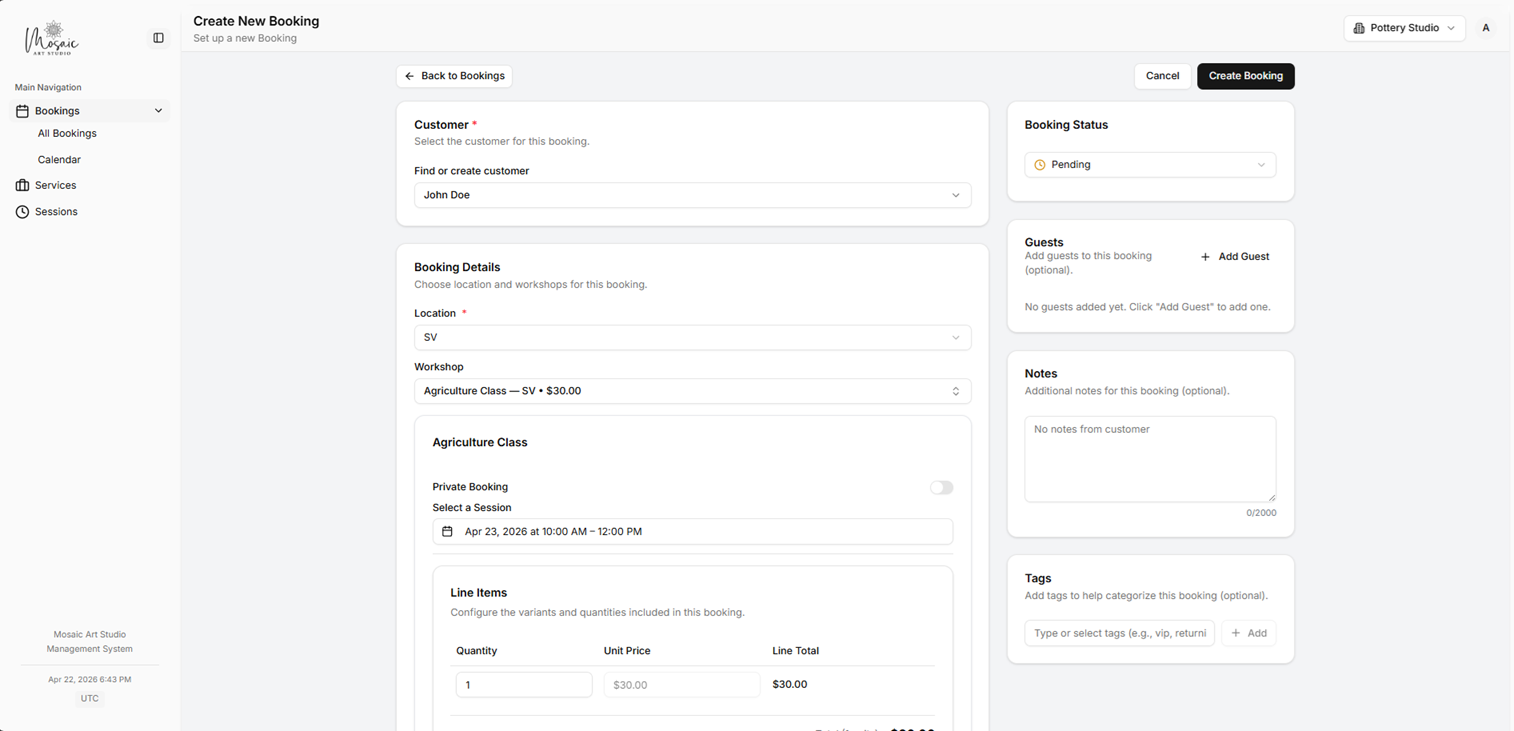Viewport: 1514px width, 731px height.
Task: Click the back arrow on Back to Bookings
Action: tap(408, 76)
